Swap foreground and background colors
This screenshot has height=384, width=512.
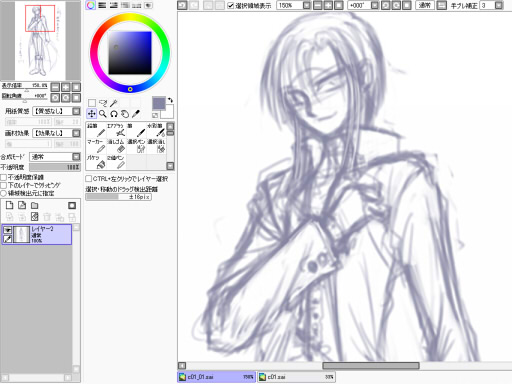point(170,100)
